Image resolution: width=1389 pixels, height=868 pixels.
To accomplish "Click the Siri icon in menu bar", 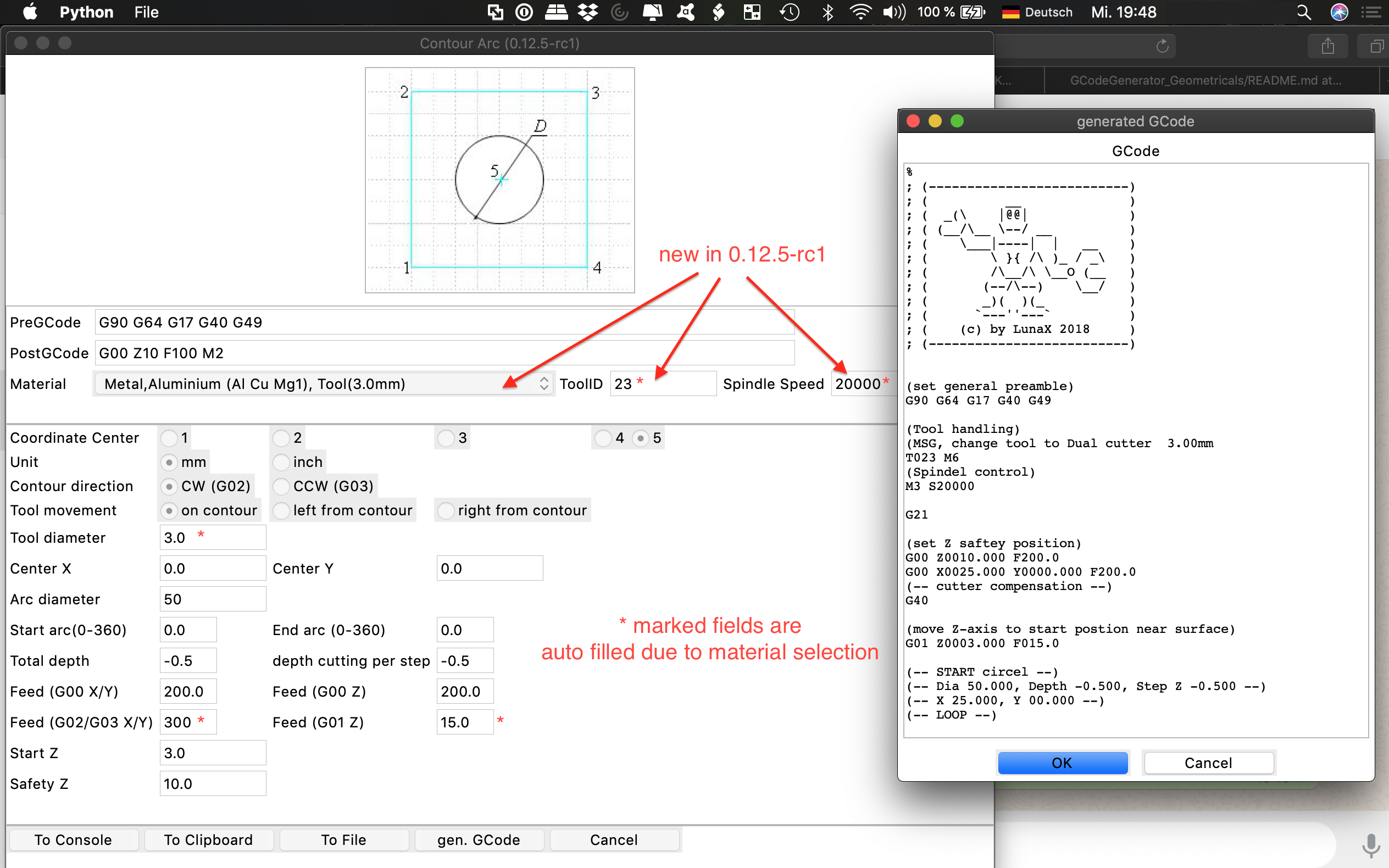I will (1338, 12).
